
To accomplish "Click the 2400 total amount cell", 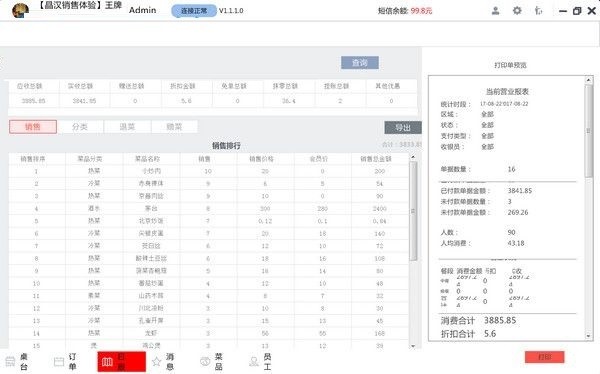I will click(380, 209).
